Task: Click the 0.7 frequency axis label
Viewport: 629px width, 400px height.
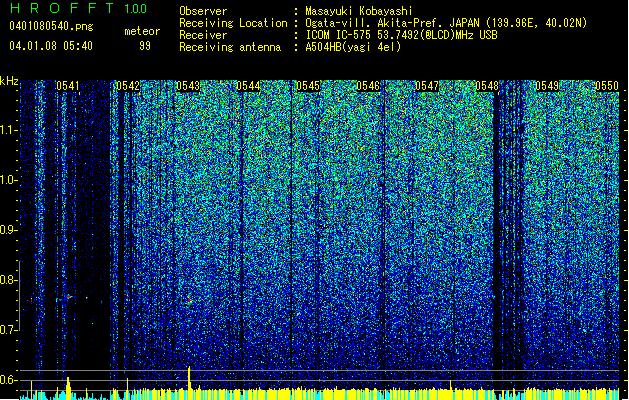Action: point(8,330)
